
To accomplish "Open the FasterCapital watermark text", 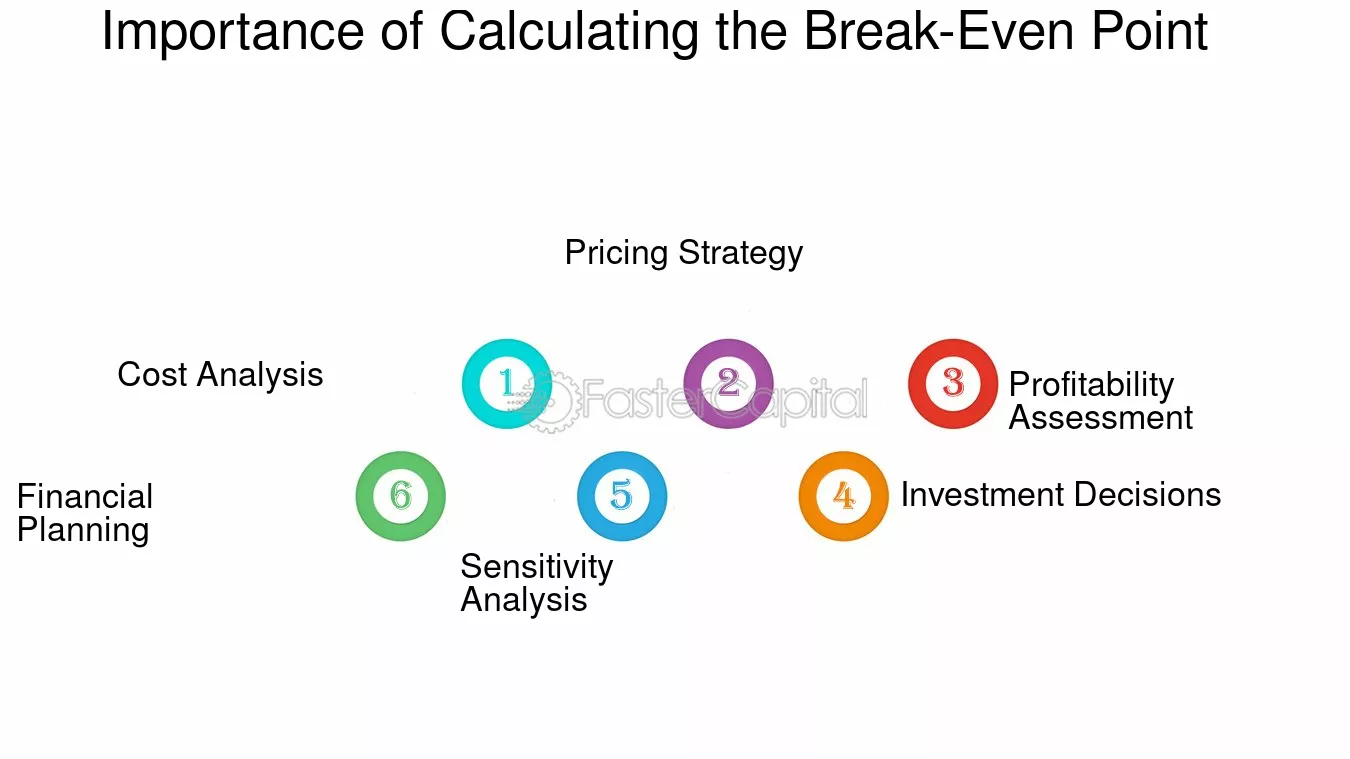I will pos(723,402).
